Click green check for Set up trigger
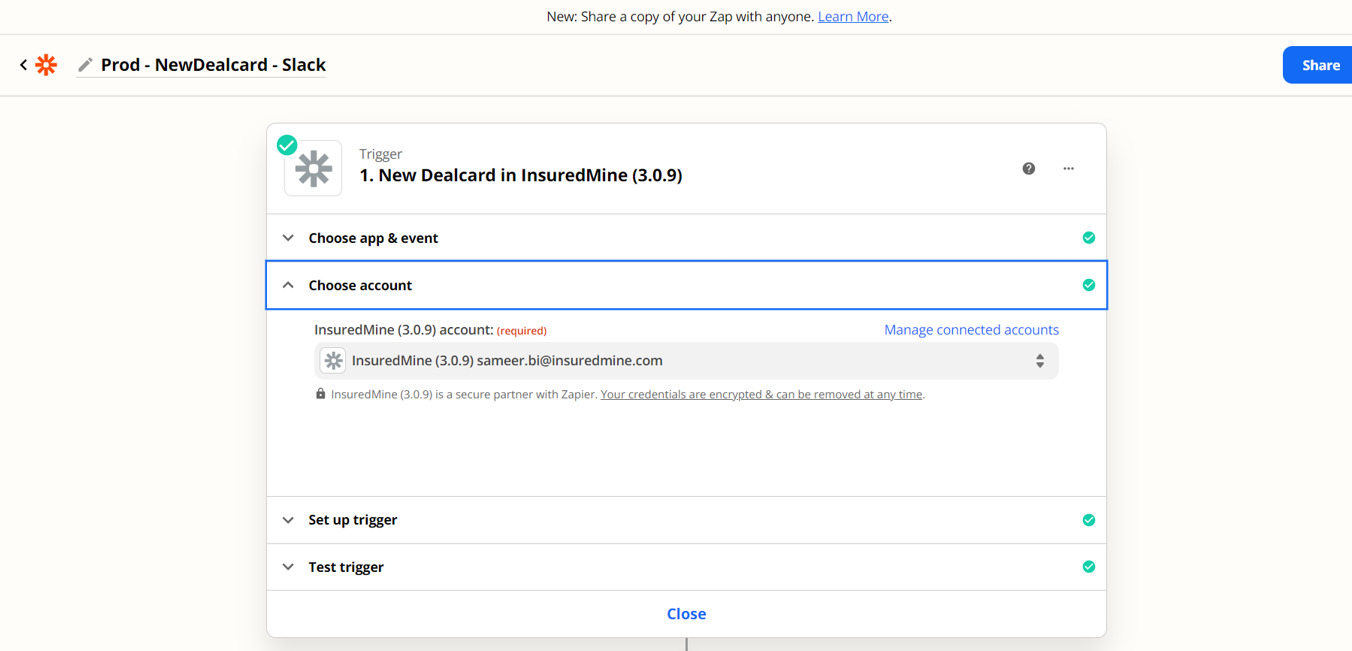 [1089, 520]
